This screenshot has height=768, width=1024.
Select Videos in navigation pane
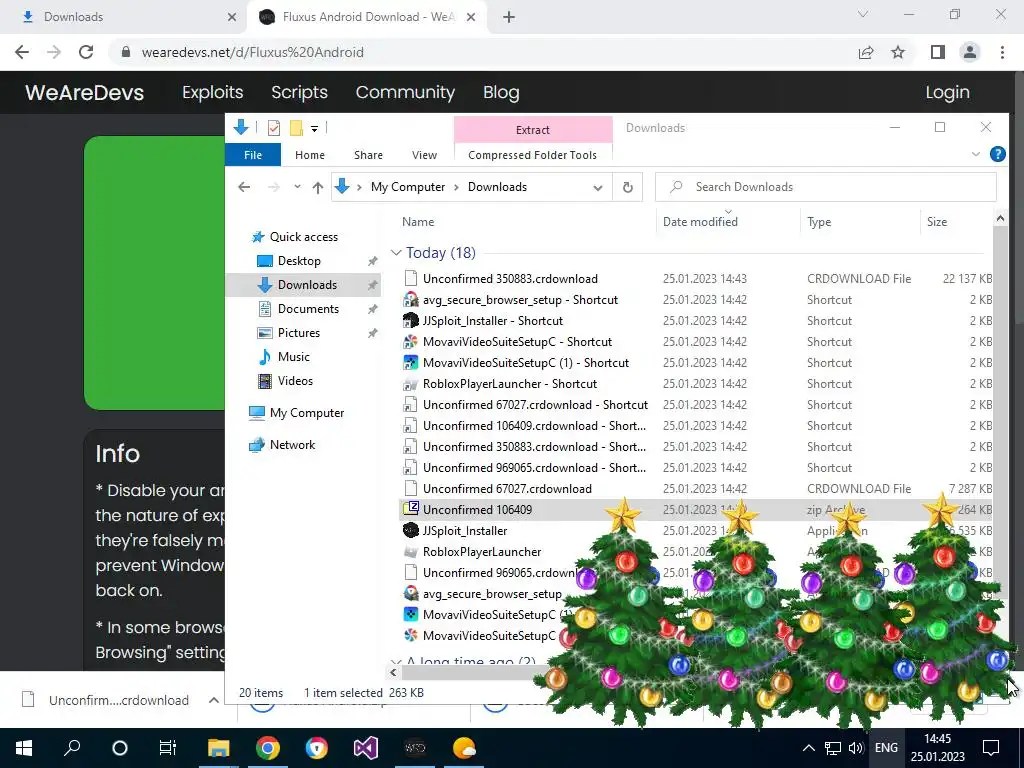pos(295,381)
